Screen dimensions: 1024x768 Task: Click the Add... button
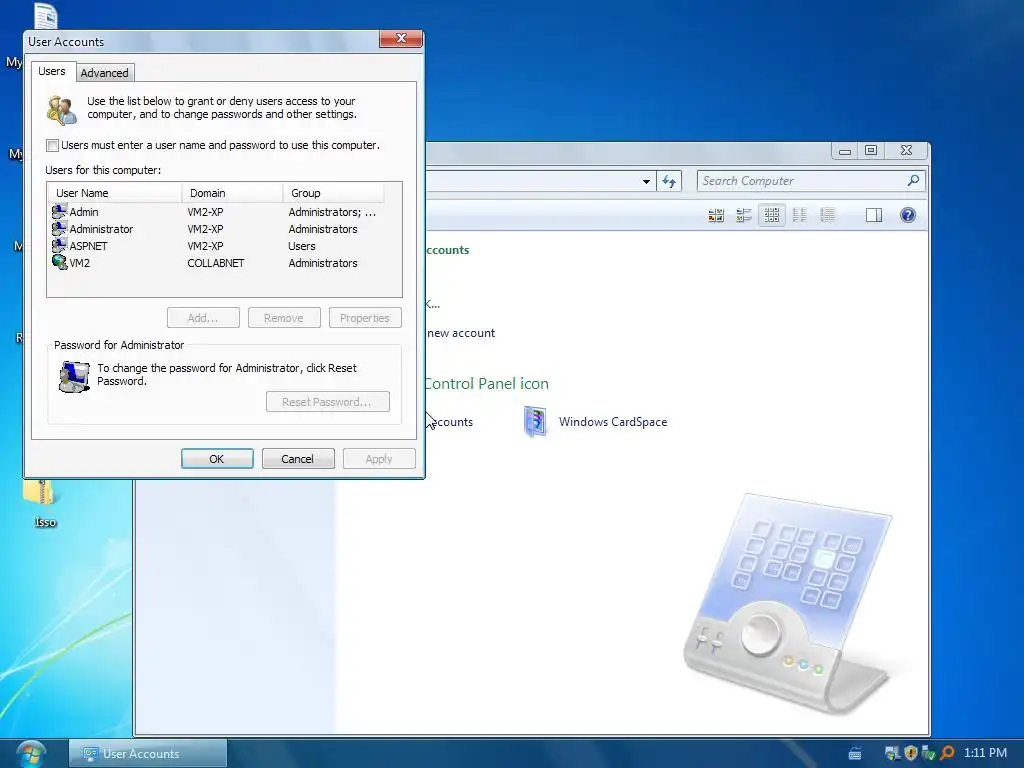tap(203, 318)
